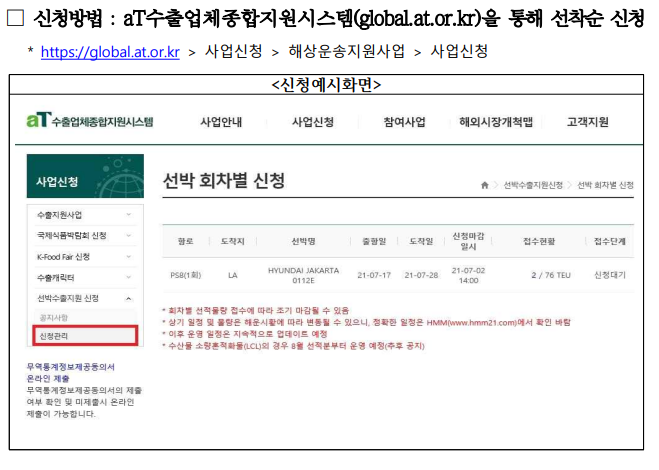659x470 pixels.
Task: Open the 사업신청 top menu
Action: [x=313, y=122]
